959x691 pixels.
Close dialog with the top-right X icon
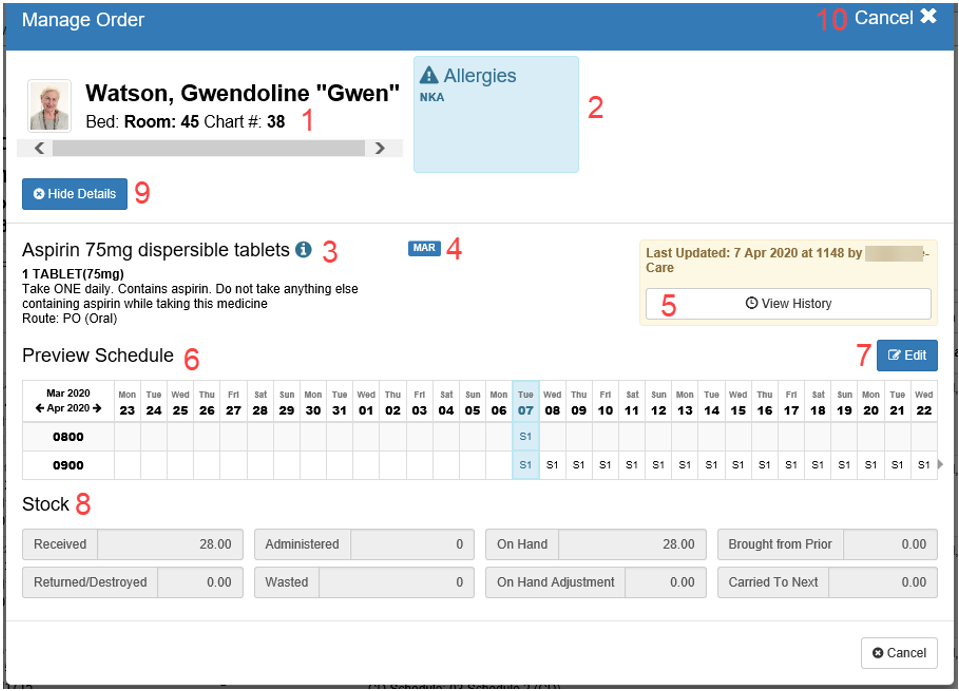[x=928, y=17]
